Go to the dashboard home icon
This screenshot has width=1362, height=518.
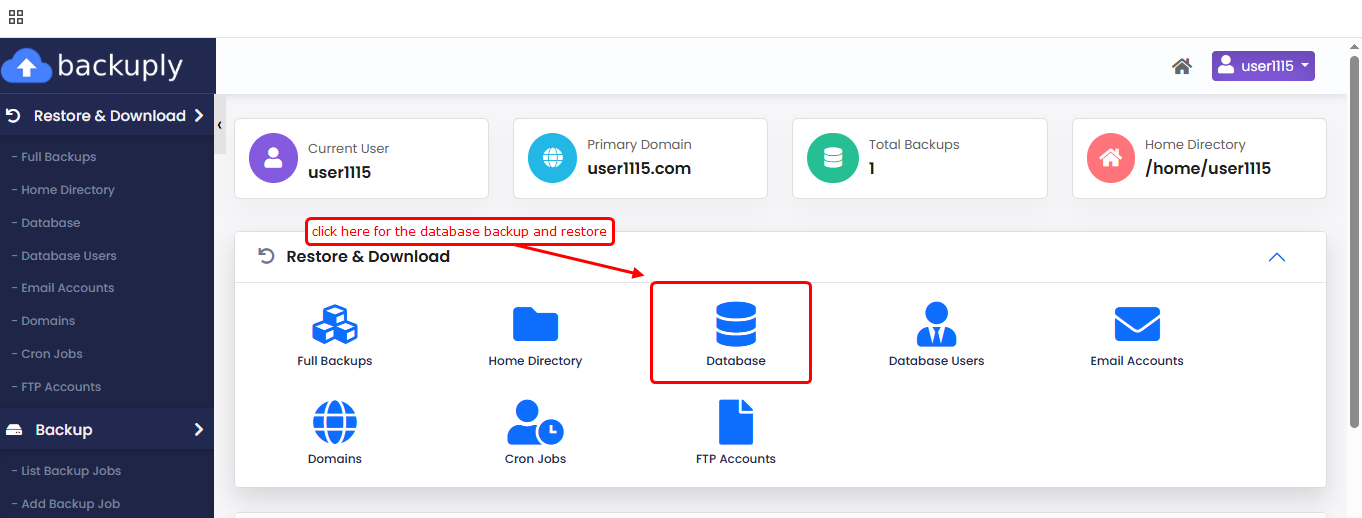tap(1181, 67)
